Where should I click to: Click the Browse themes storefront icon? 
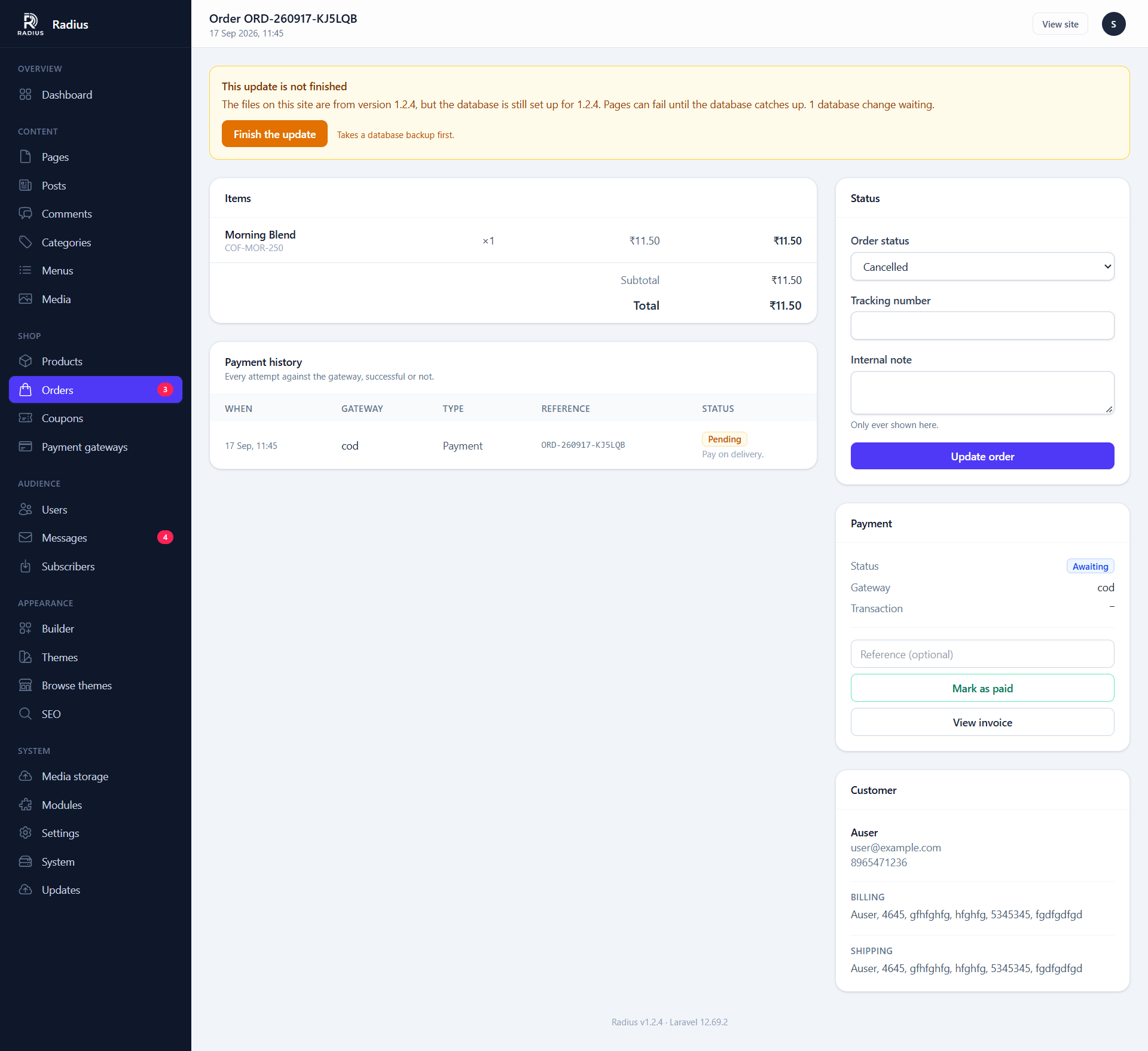click(x=25, y=685)
